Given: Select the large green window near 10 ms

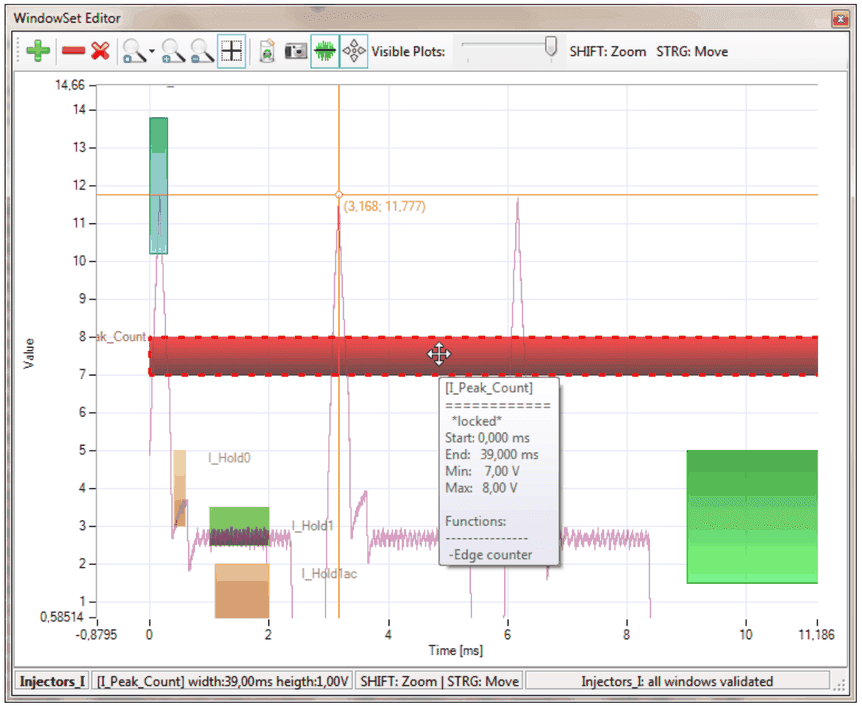Looking at the screenshot, I should pos(752,517).
